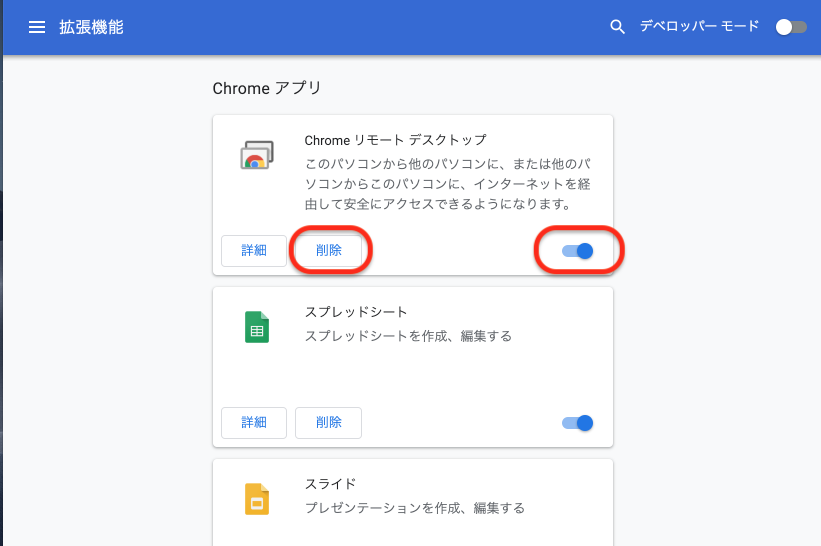The image size is (821, 546).
Task: Click the green スプレッドシート icon
Action: tap(257, 327)
